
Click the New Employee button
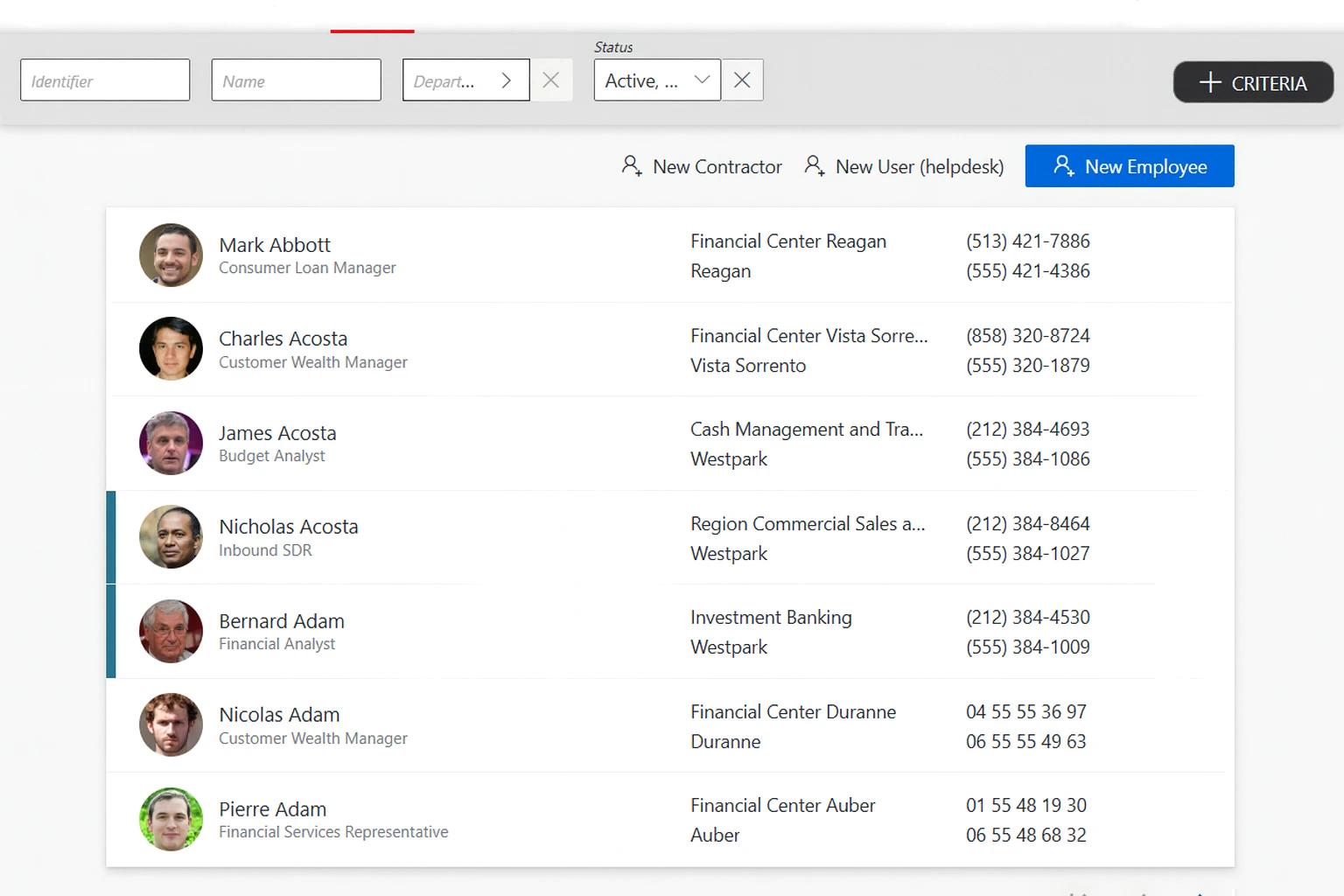pos(1130,165)
